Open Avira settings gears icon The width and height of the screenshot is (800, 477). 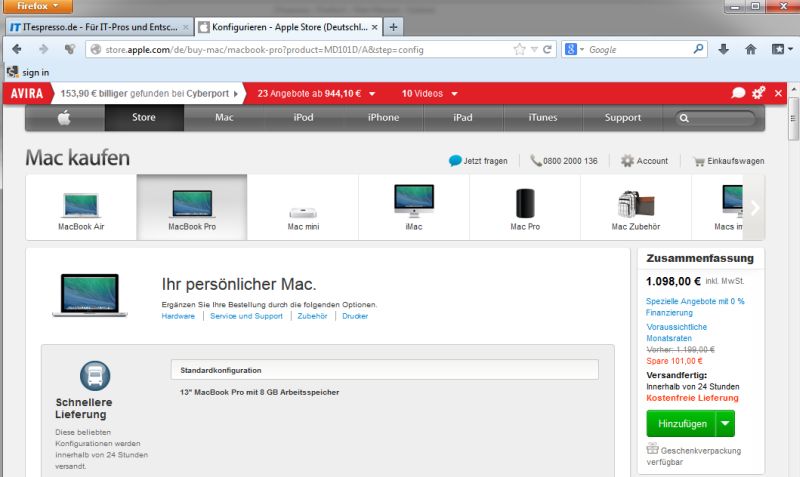(x=758, y=93)
